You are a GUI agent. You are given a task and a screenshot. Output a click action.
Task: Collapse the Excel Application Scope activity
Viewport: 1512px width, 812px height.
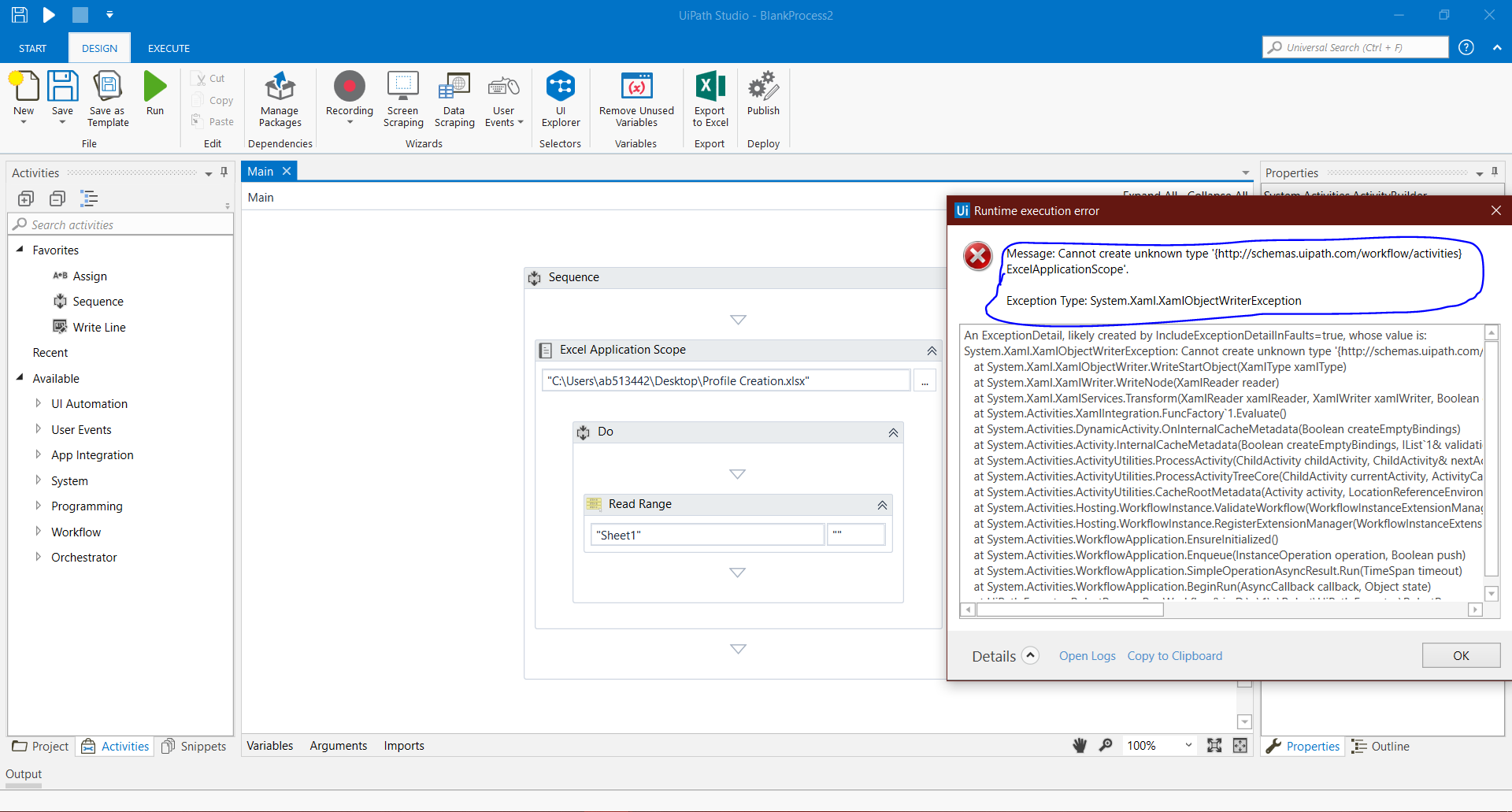(932, 350)
